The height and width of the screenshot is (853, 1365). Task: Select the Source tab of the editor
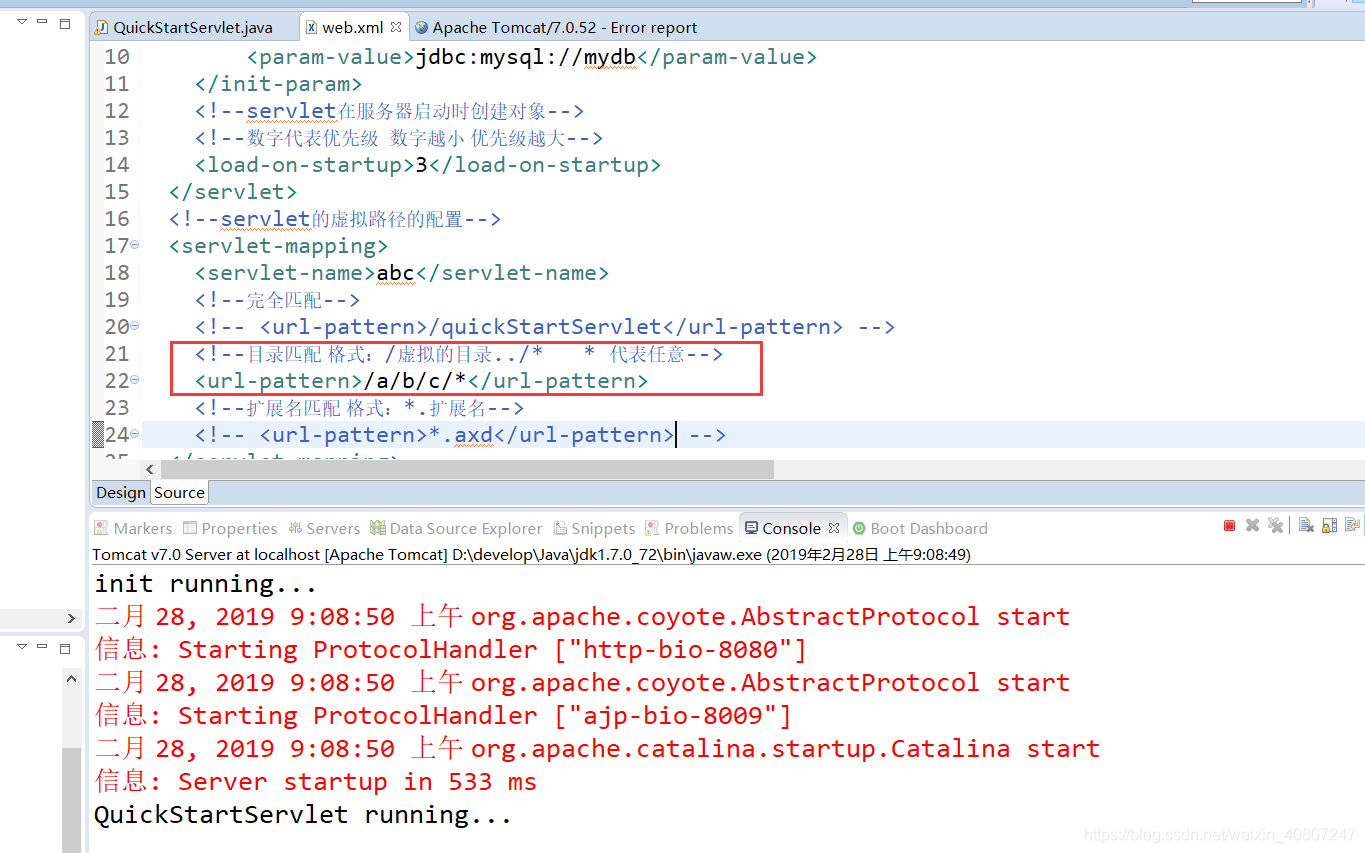click(x=180, y=492)
